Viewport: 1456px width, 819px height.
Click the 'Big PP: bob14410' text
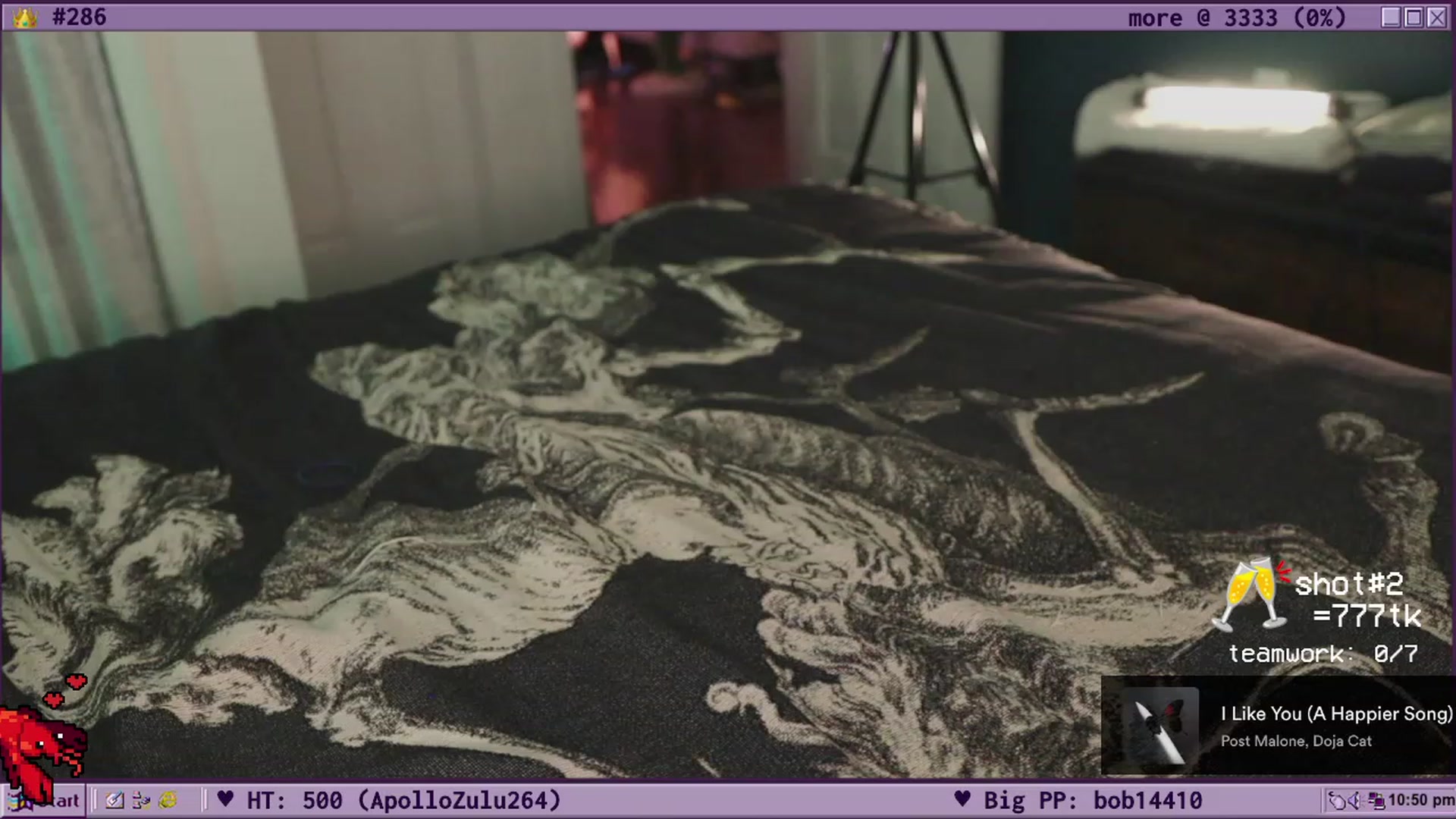tap(1093, 800)
